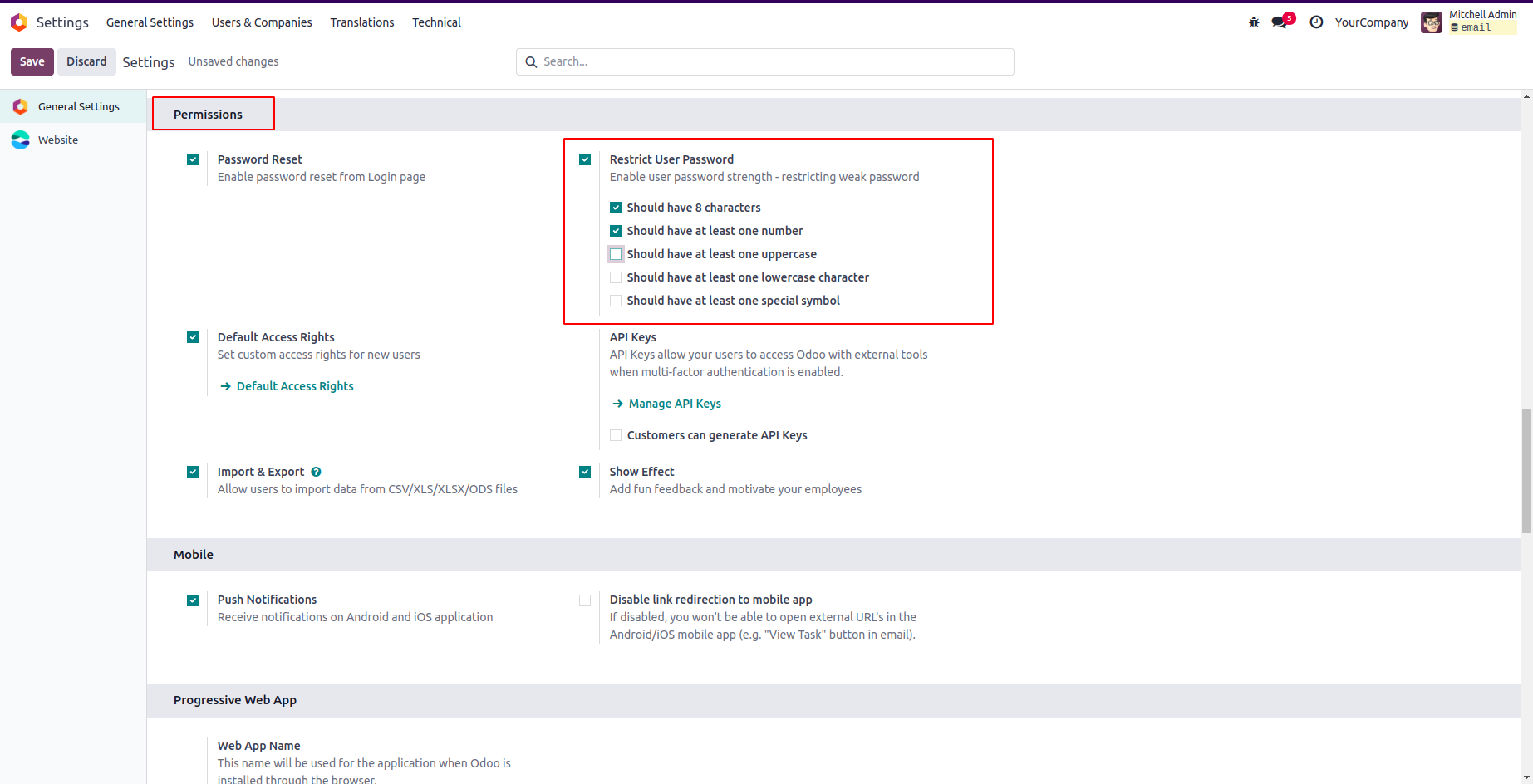The image size is (1533, 784).
Task: Open the Translations menu
Action: [x=362, y=22]
